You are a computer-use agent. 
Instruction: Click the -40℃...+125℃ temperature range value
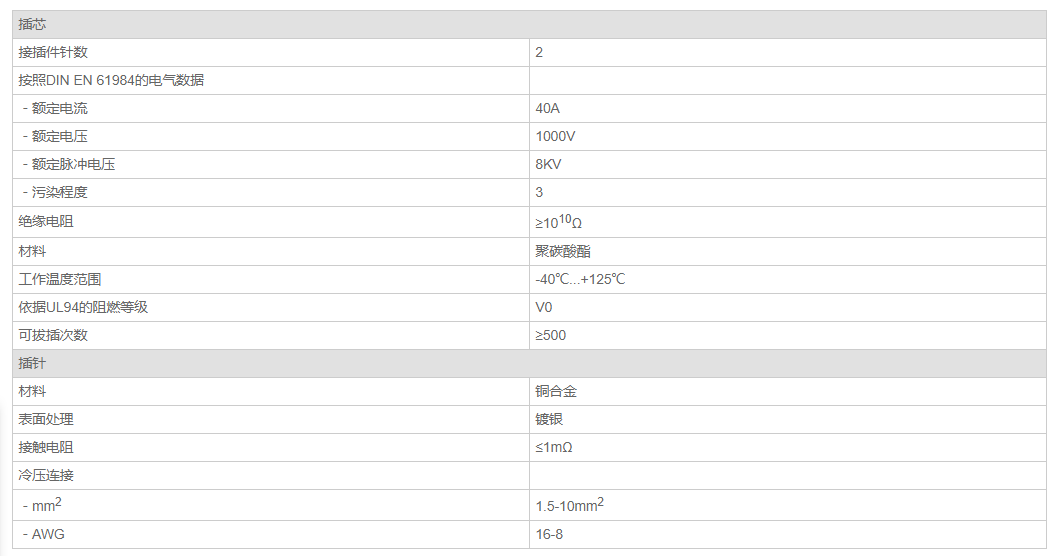580,279
